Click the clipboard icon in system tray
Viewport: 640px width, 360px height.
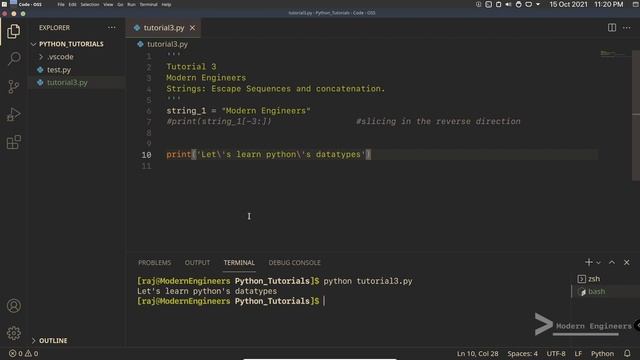[x=498, y=4]
